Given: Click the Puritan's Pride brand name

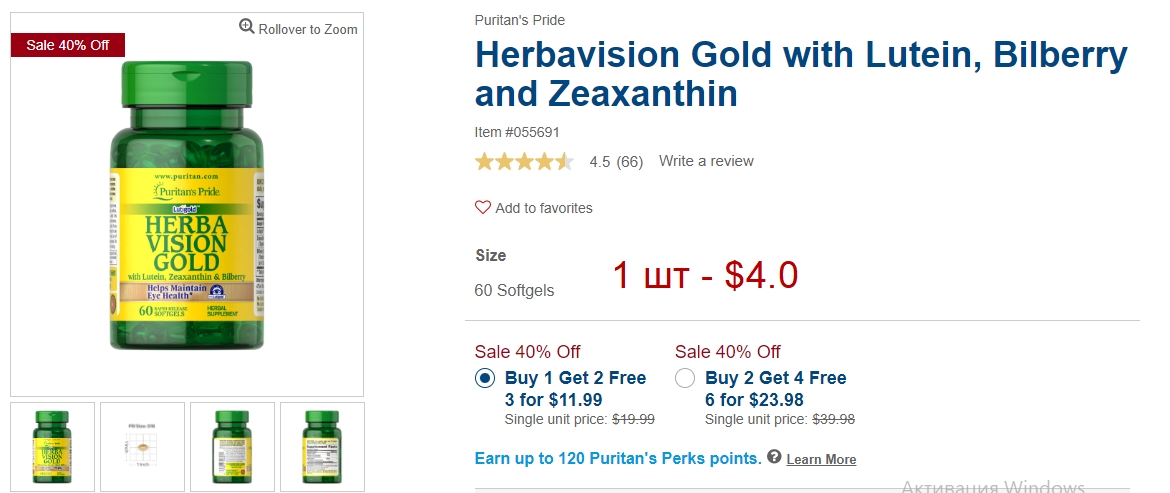Looking at the screenshot, I should click(x=519, y=20).
